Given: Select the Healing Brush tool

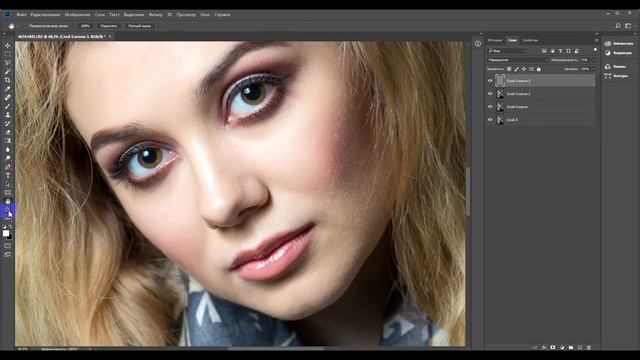Looking at the screenshot, I should [7, 98].
